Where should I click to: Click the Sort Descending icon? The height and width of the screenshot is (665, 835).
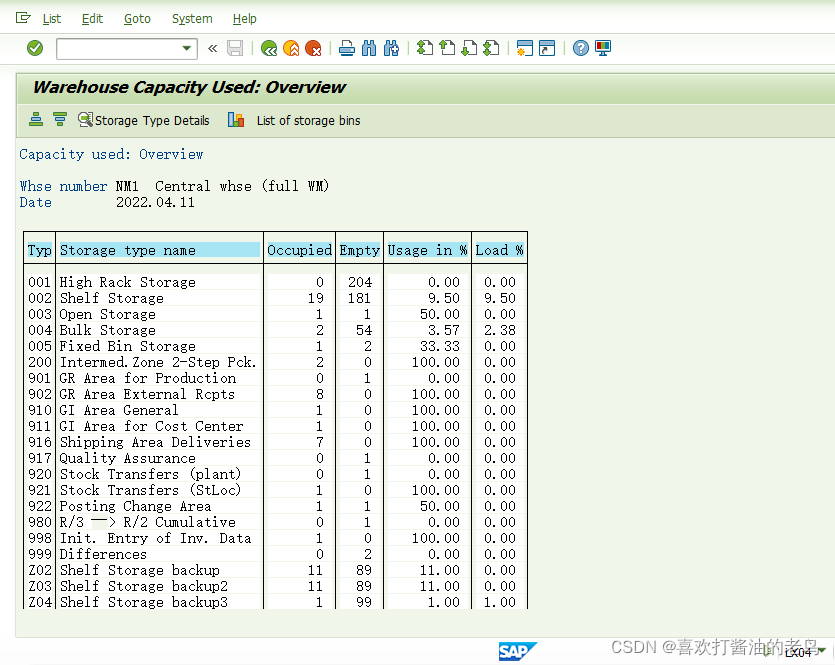[60, 119]
